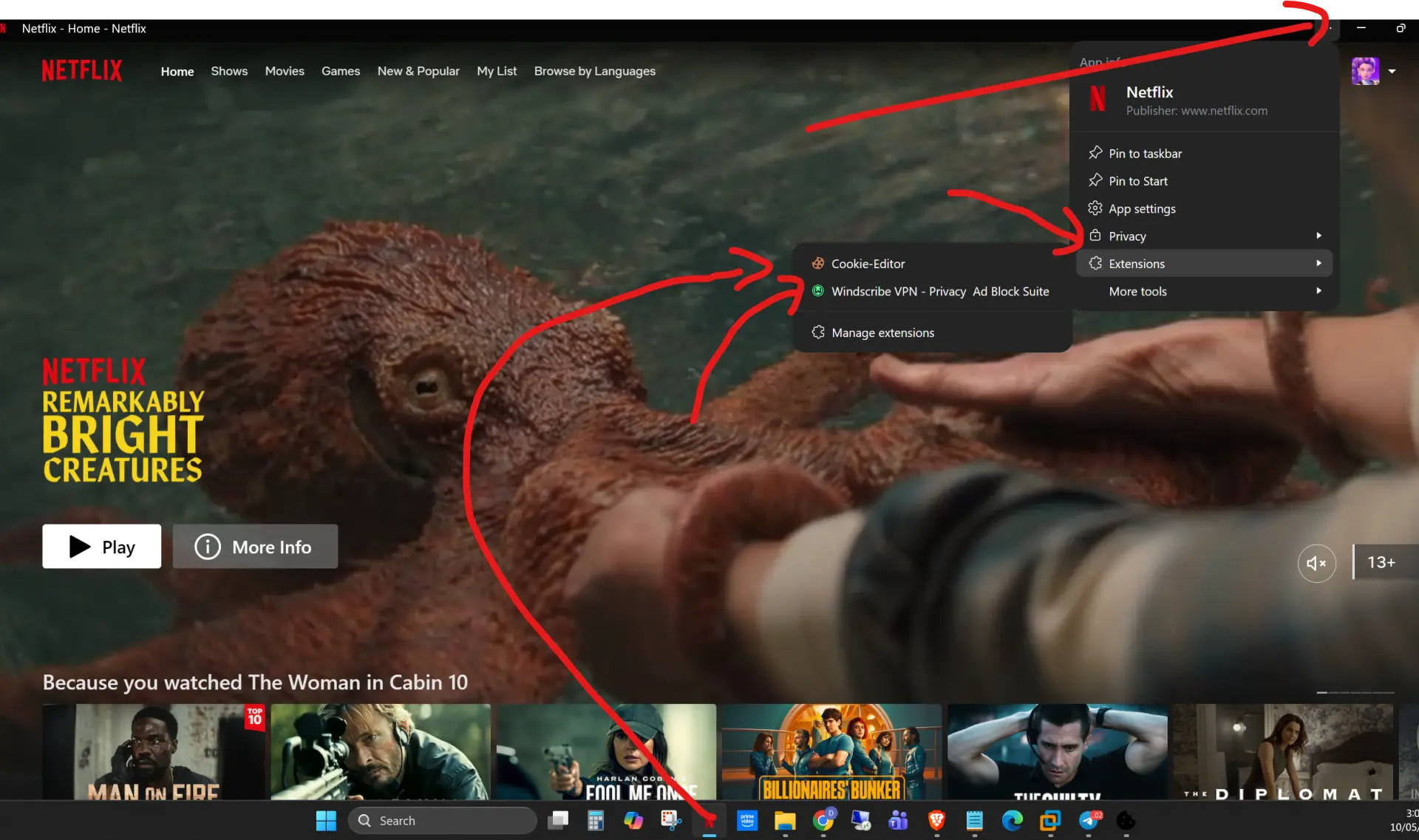Open Notepad from the taskbar
Viewport: 1419px width, 840px height.
pyautogui.click(x=974, y=821)
